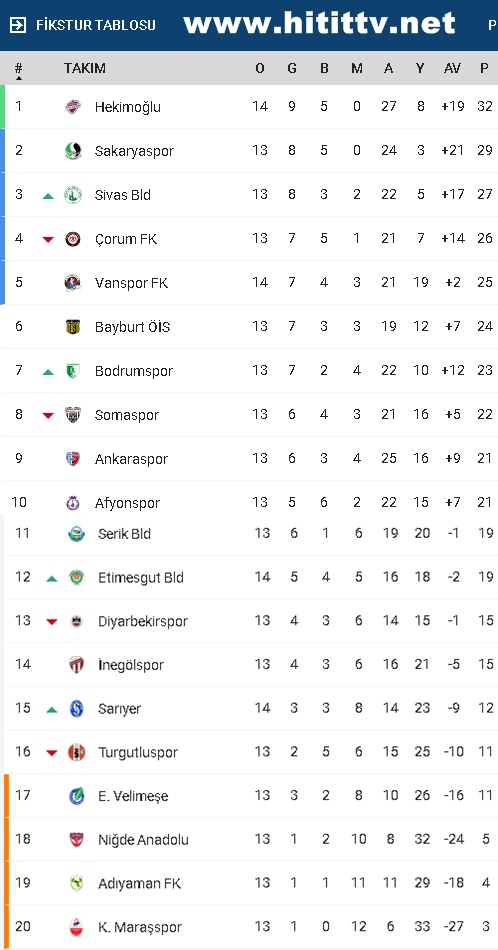Click the Ankaraspor club logo
This screenshot has width=498, height=950.
pyautogui.click(x=73, y=459)
